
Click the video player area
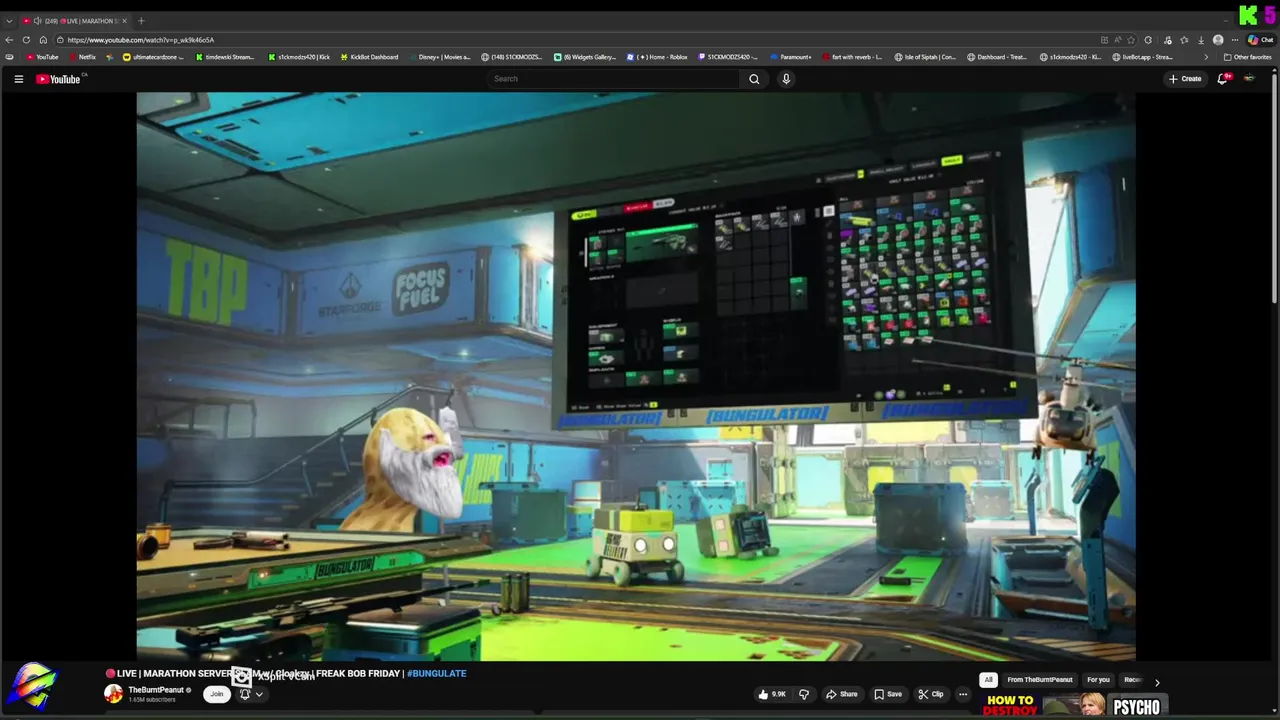click(x=636, y=377)
